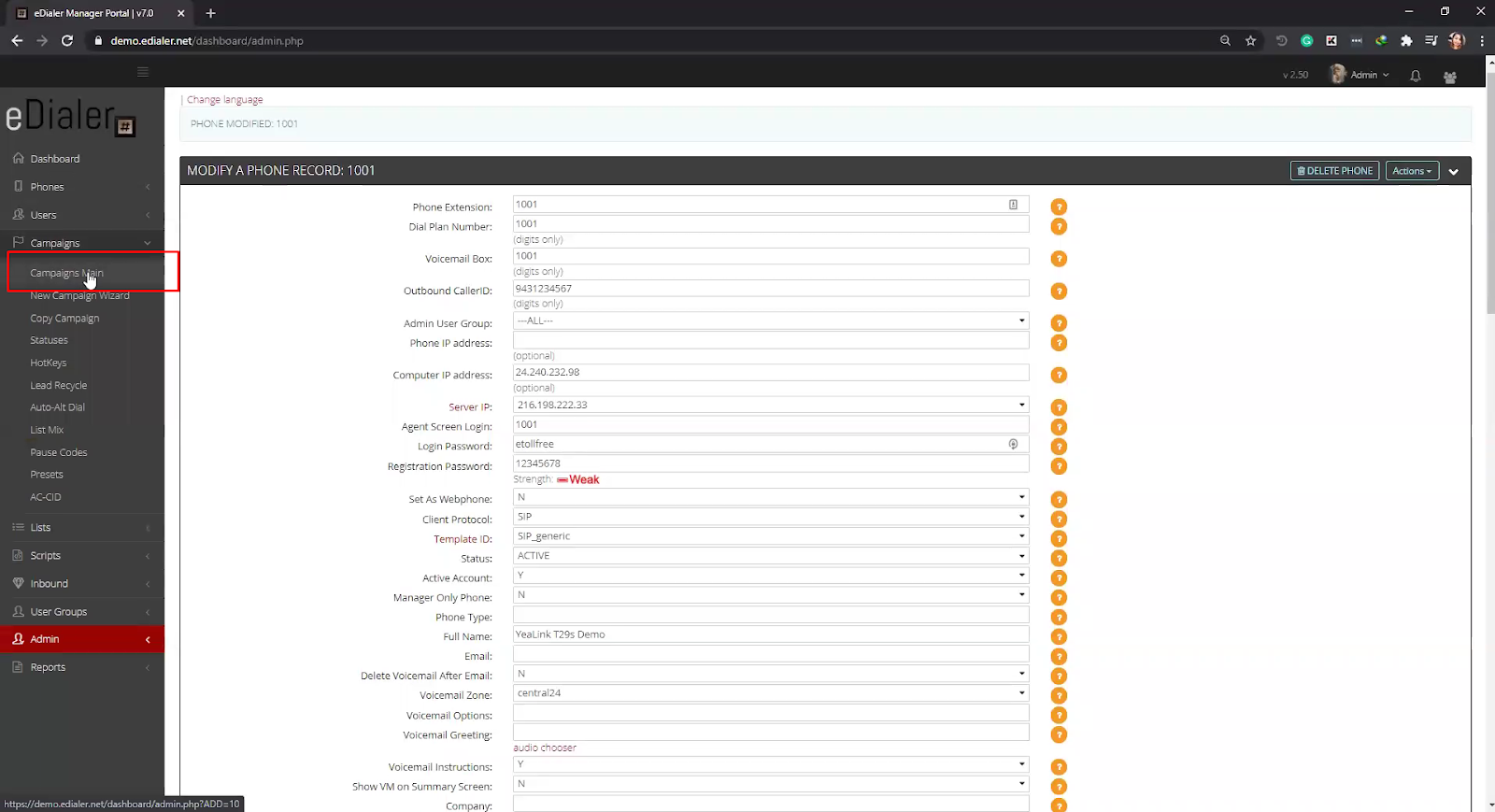Screen dimensions: 1495x812
Task: Open AC-CID submenu link
Action: point(46,497)
